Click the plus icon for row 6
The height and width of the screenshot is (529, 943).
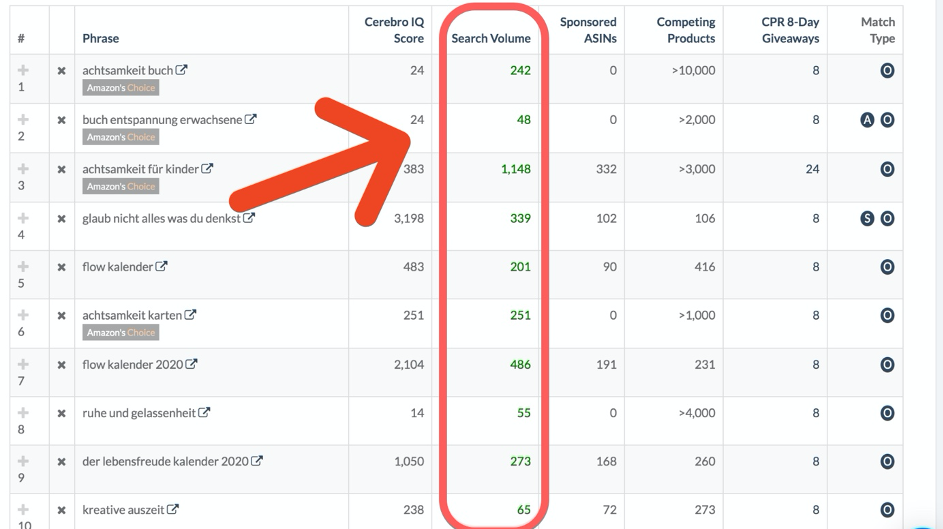[23, 315]
